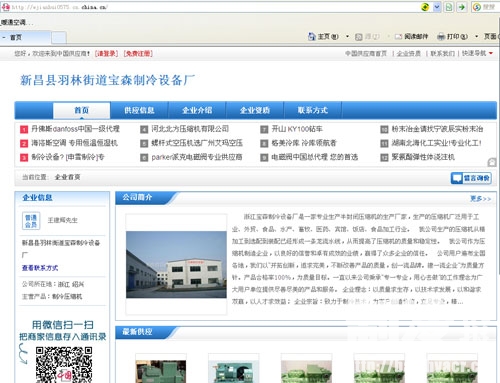Click the search provider icon beside address bar
This screenshot has width=500, height=383.
477,7
